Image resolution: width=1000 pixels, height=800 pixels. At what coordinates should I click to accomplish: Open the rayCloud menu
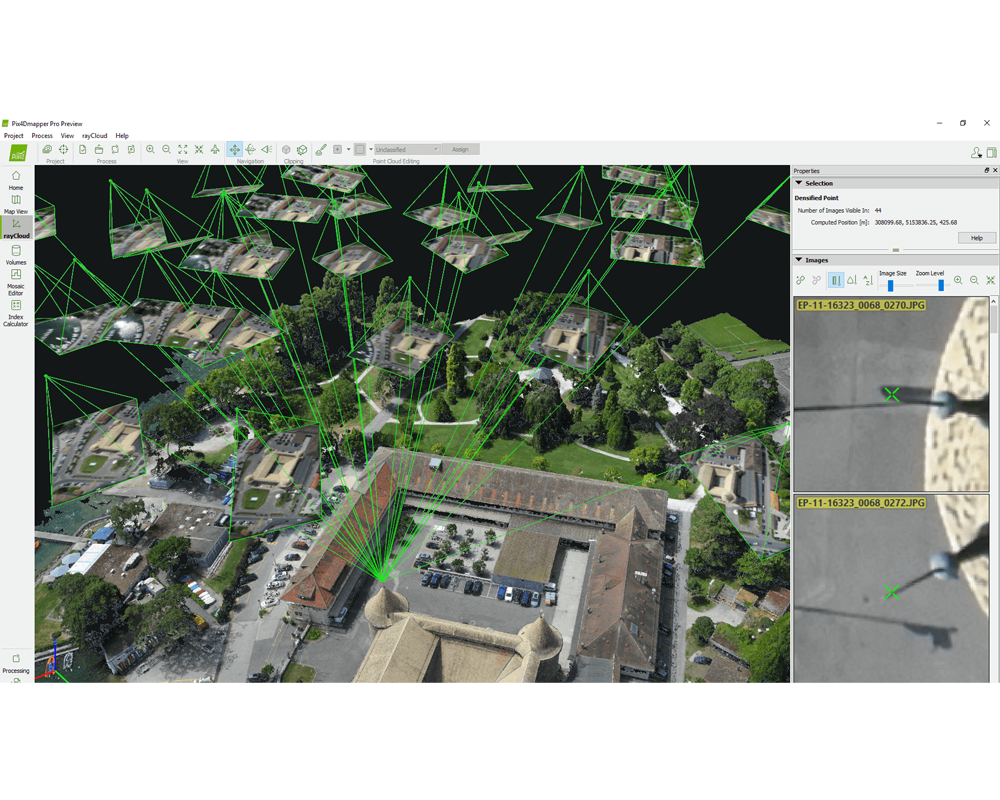coord(94,136)
